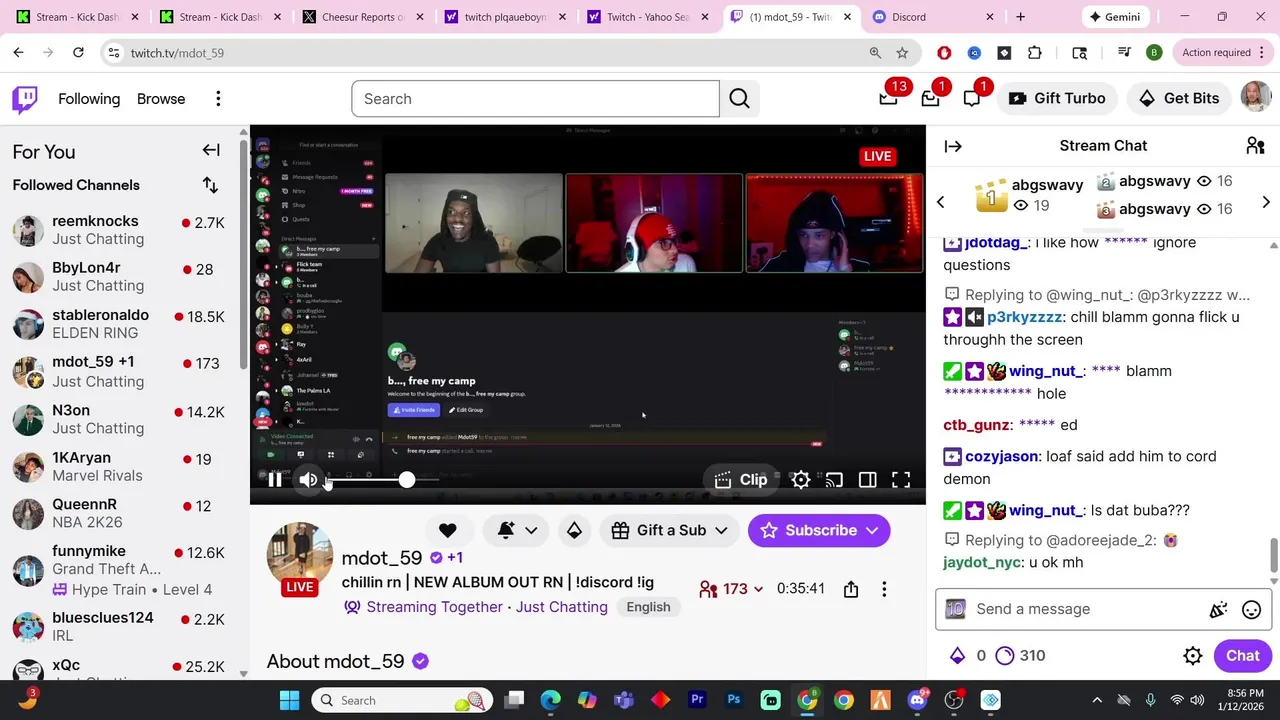Click the mdot_59 channel avatar thumbnail
Screen dimensions: 1280x720
pyautogui.click(x=299, y=557)
